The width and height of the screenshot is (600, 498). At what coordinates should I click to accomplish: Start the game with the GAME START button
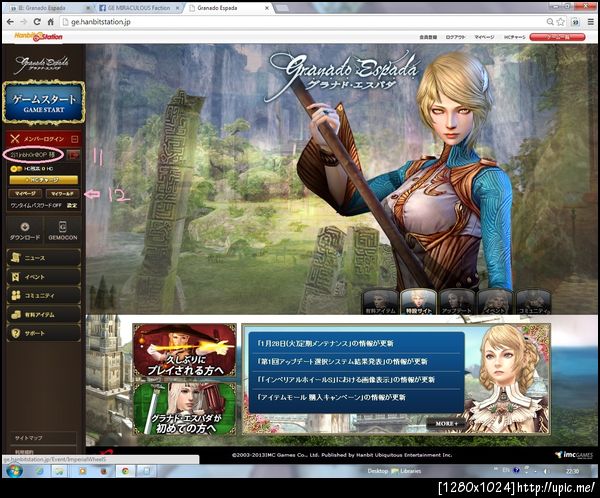43,103
